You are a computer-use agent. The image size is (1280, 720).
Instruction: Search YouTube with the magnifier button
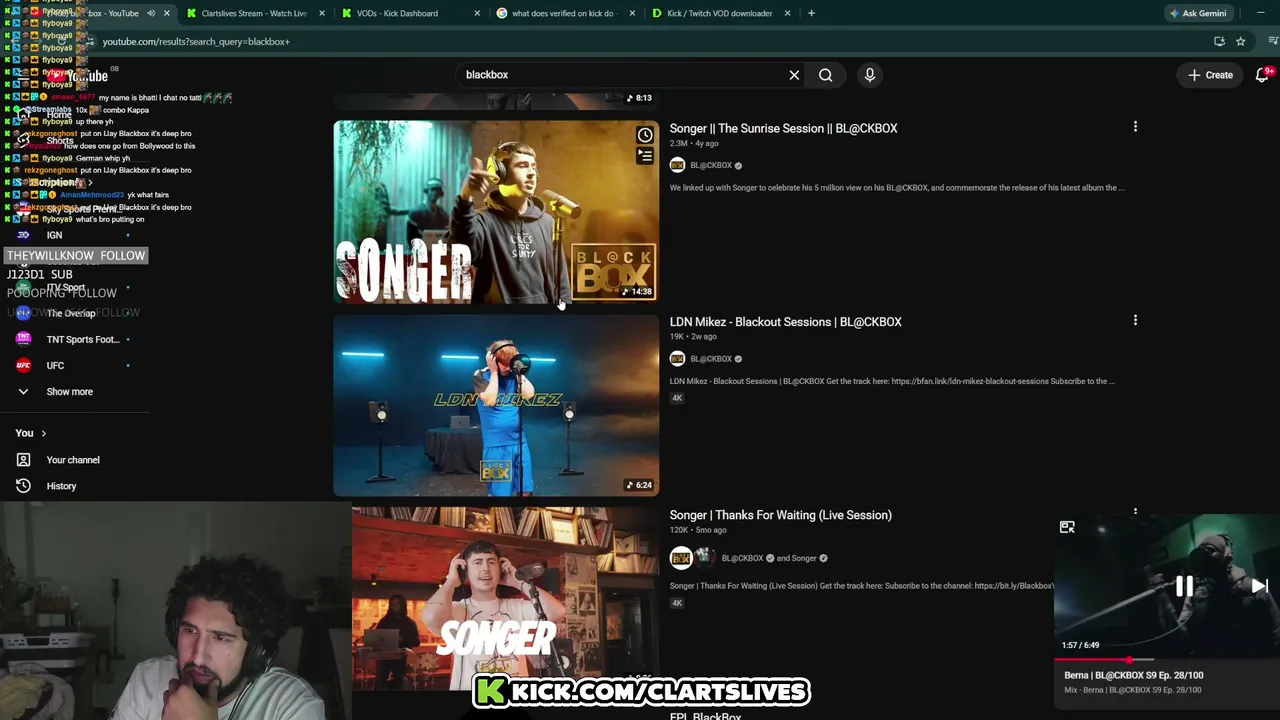pos(825,75)
